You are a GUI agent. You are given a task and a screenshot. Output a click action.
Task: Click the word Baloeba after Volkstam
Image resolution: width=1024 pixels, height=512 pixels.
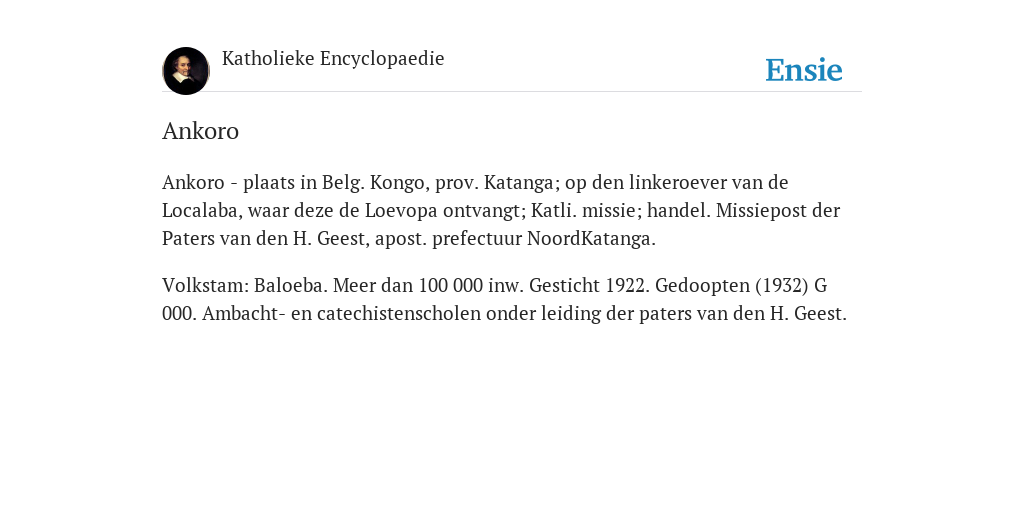291,285
